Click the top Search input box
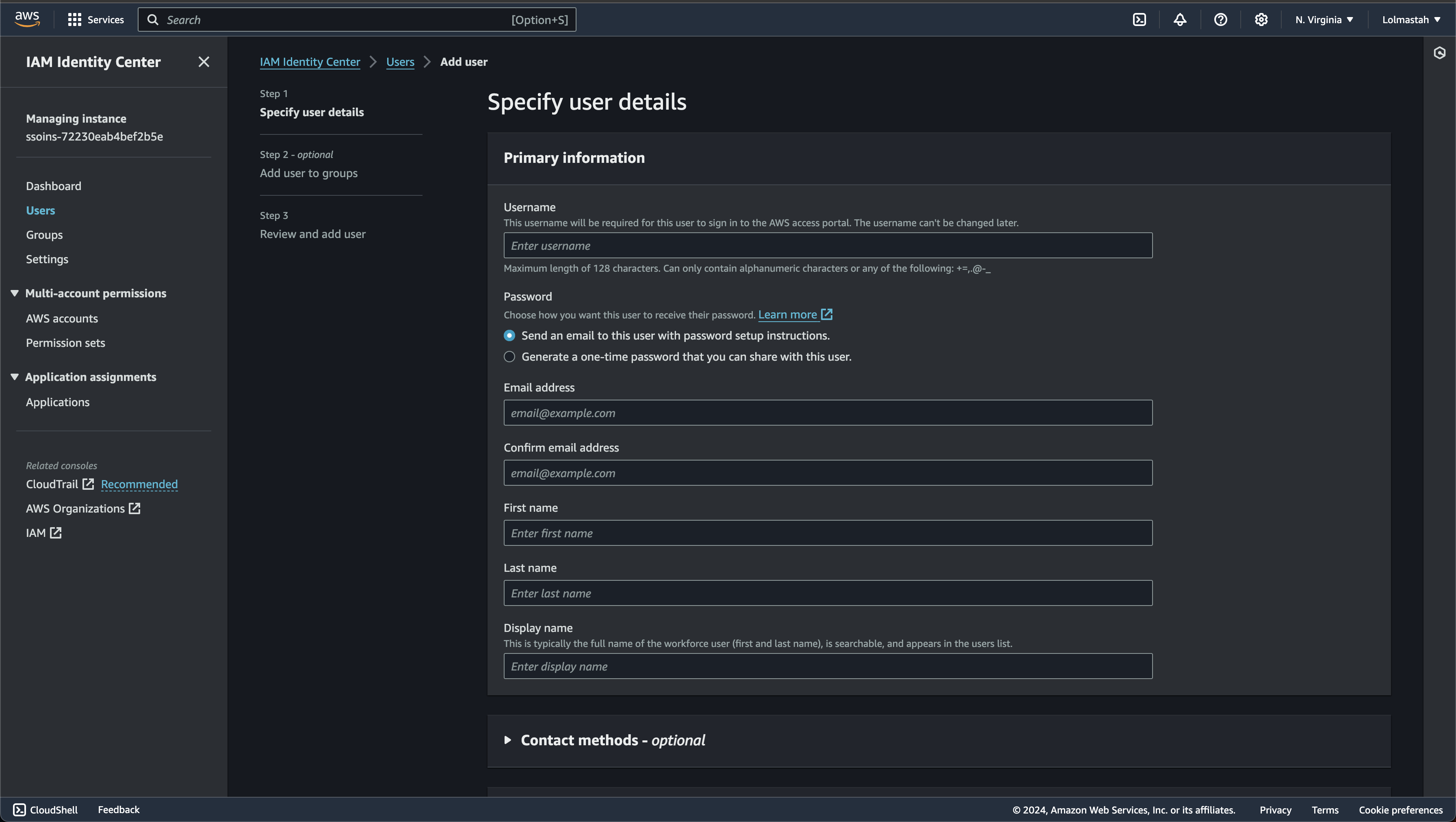 click(x=357, y=20)
